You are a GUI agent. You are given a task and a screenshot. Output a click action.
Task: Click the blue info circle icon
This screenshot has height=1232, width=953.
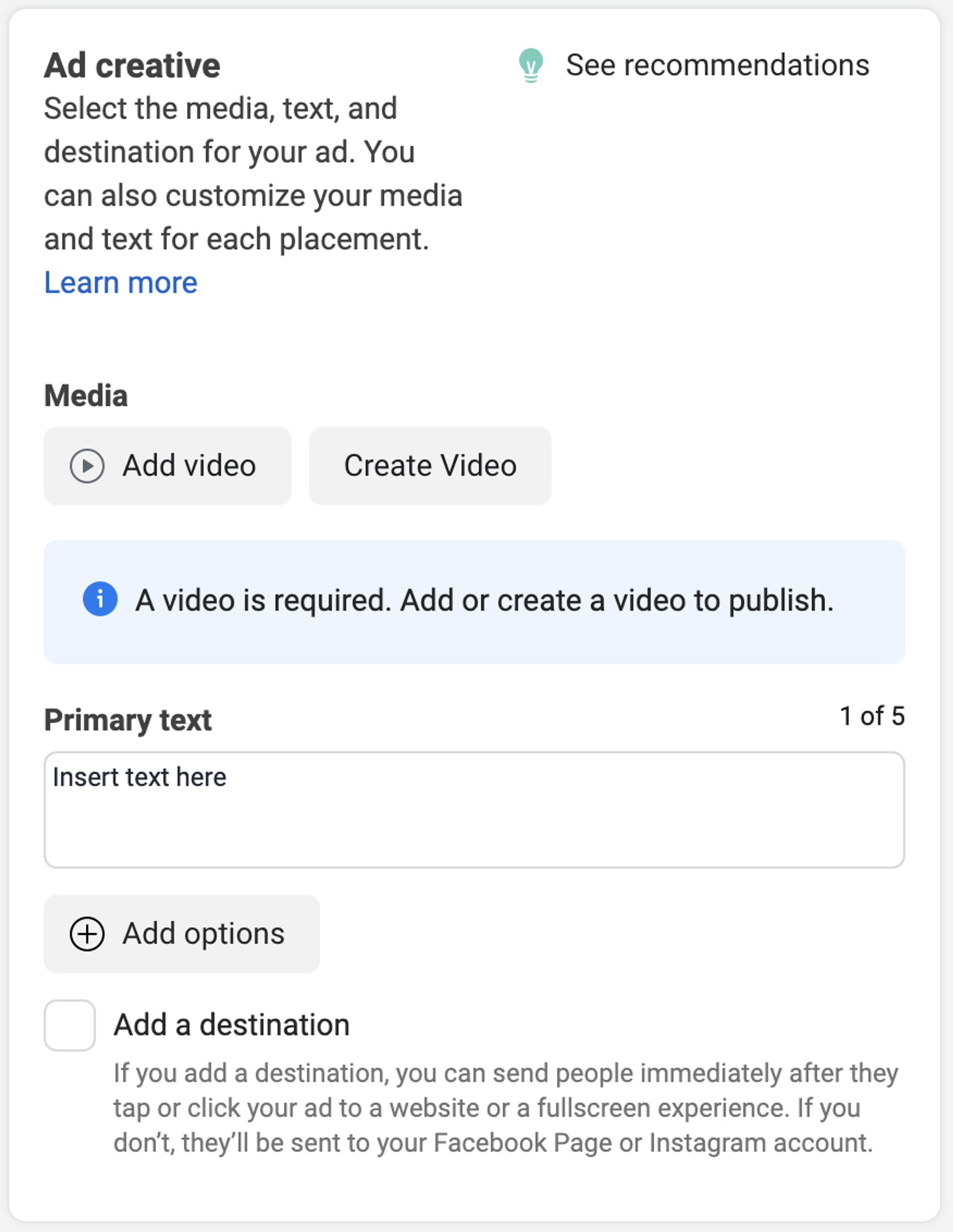[101, 599]
